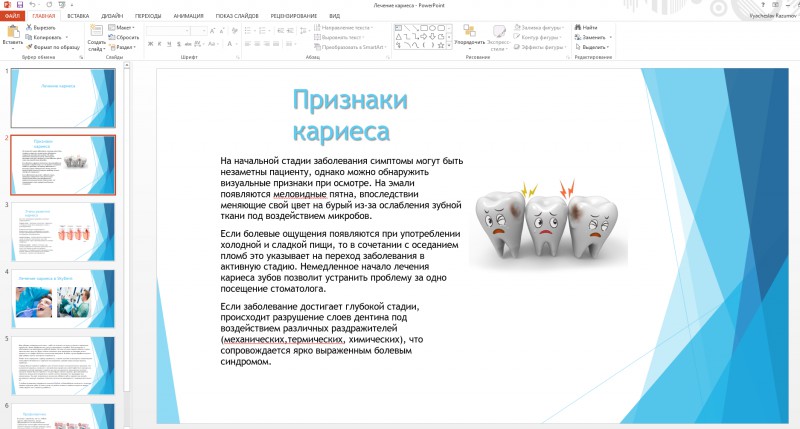The image size is (800, 429).
Task: Click the Paste (Вставить) clipboard icon
Action: point(12,32)
